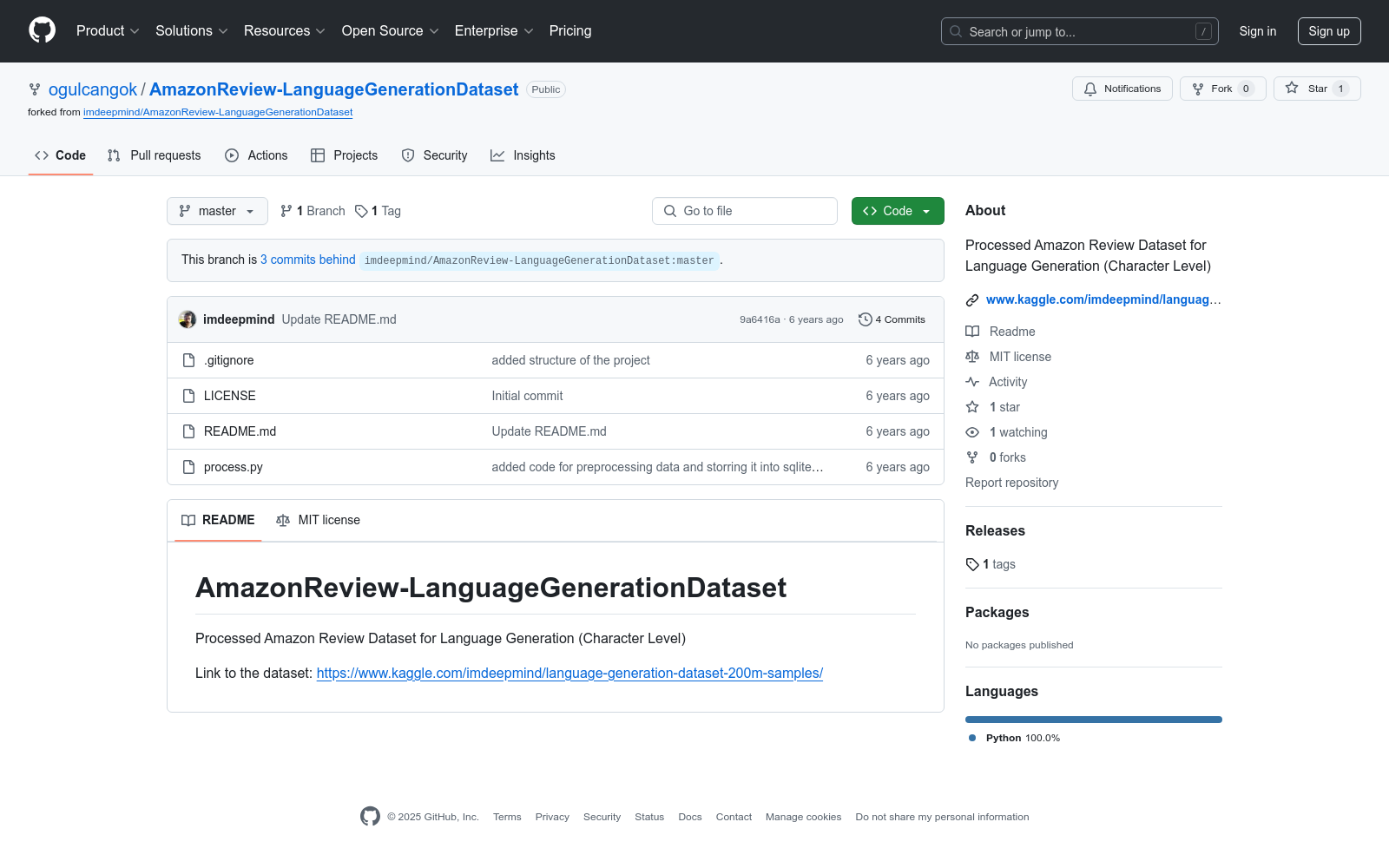The height and width of the screenshot is (868, 1389).
Task: Open the kaggle.com link in About sidebar
Action: (x=1103, y=299)
